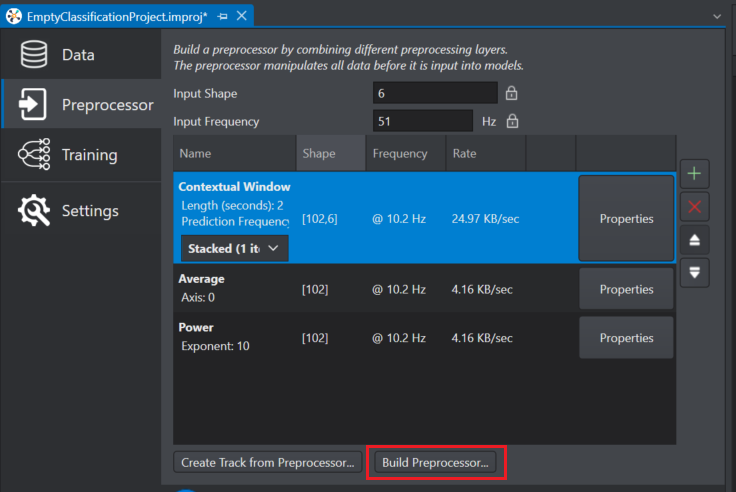Click the Training network icon
This screenshot has width=736, height=492.
pyautogui.click(x=34, y=154)
